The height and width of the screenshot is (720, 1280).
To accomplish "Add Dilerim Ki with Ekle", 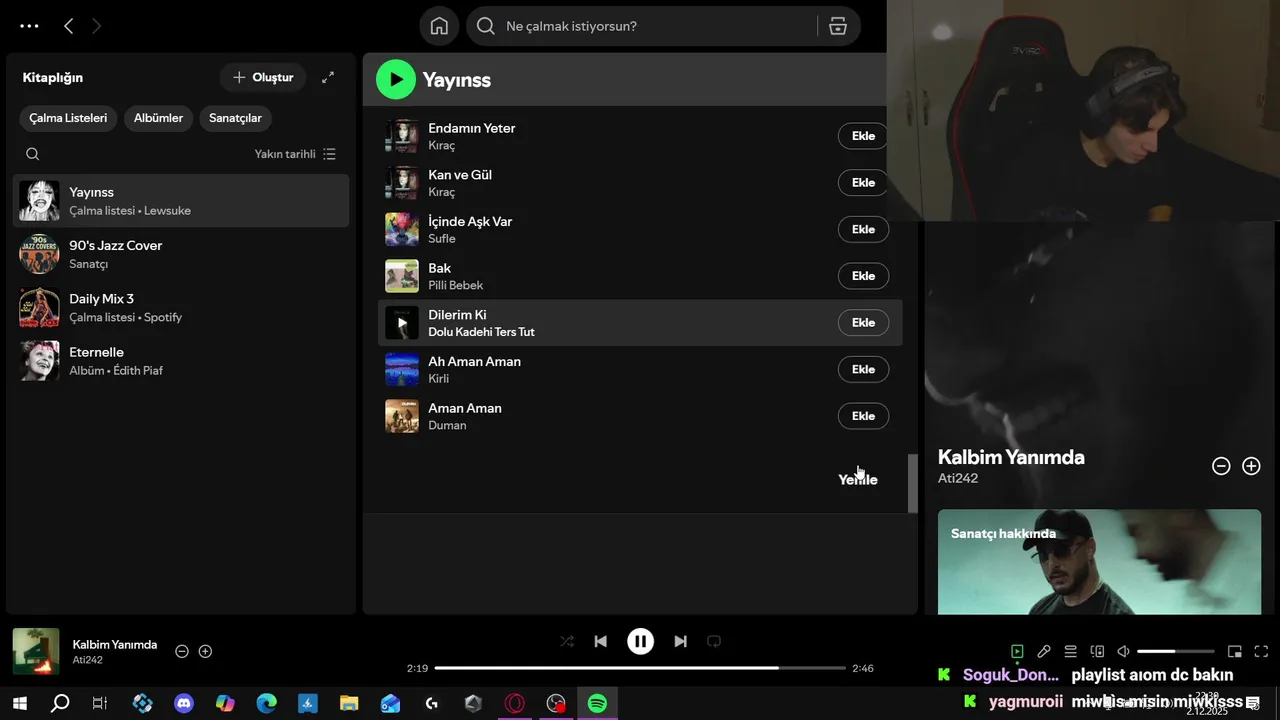I will 863,323.
